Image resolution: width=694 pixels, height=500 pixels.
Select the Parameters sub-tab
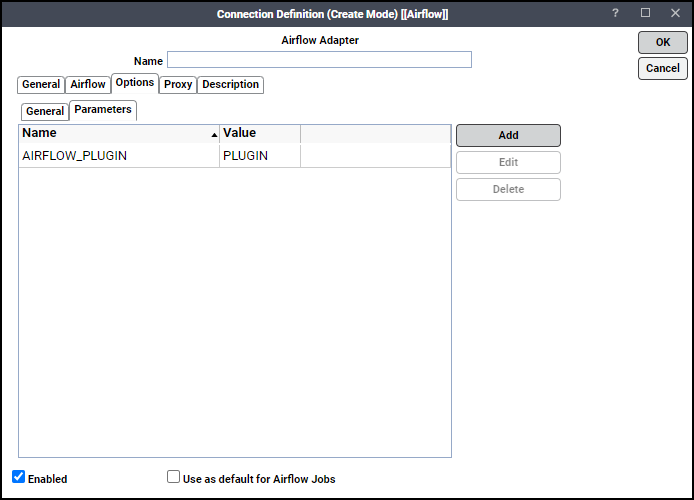pos(103,110)
